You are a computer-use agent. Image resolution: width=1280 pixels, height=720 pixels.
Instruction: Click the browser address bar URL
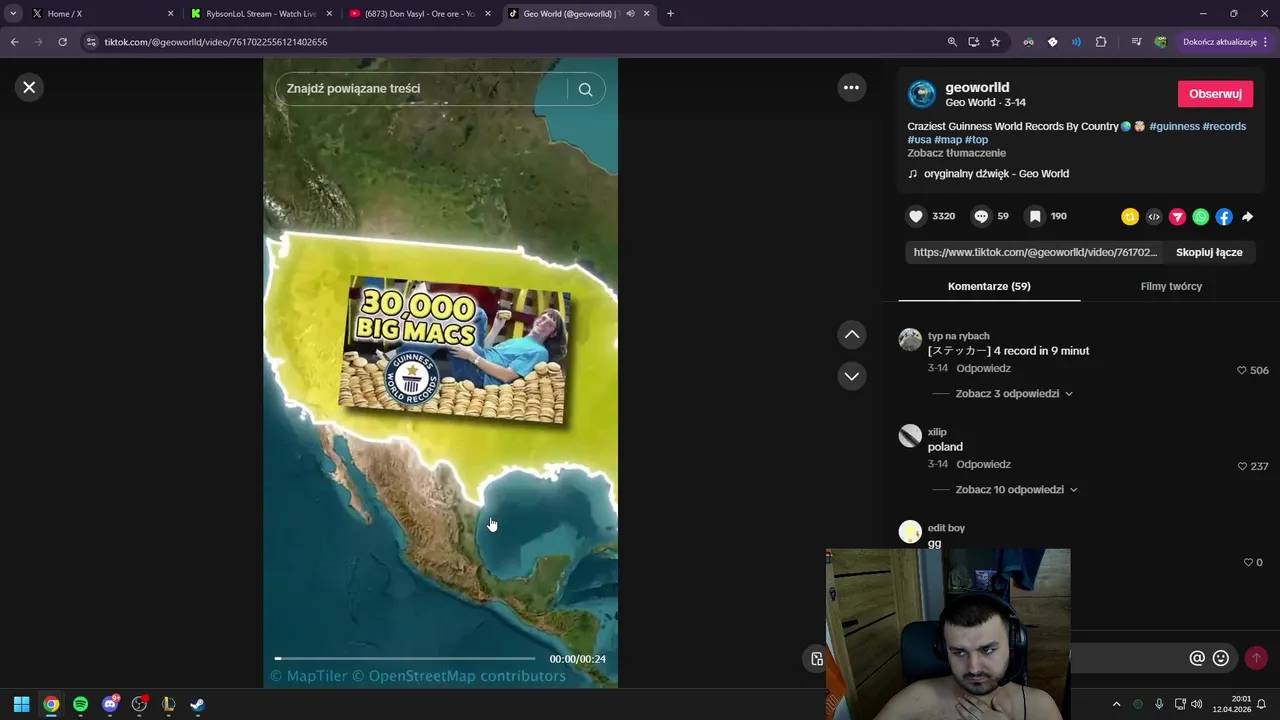216,42
